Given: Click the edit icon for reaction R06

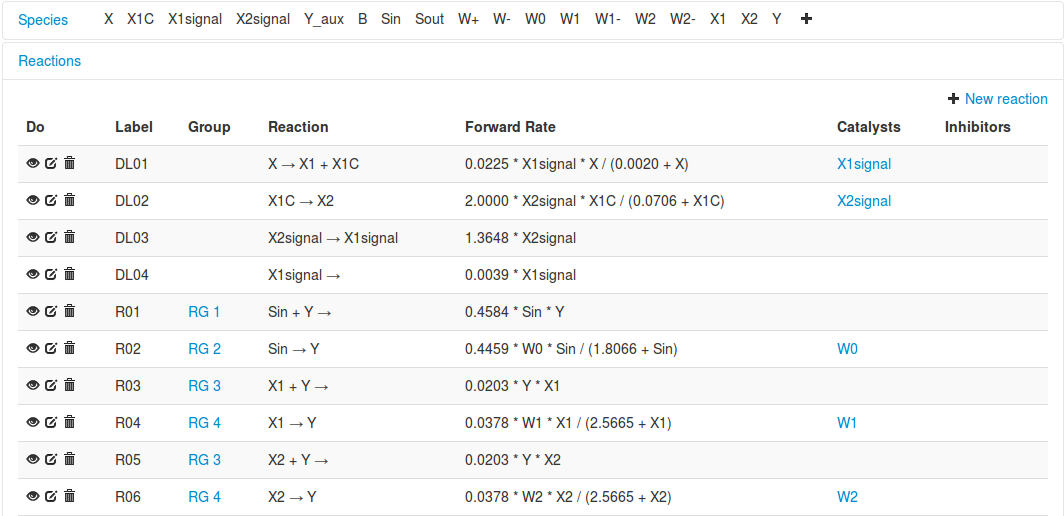Looking at the screenshot, I should click(51, 497).
